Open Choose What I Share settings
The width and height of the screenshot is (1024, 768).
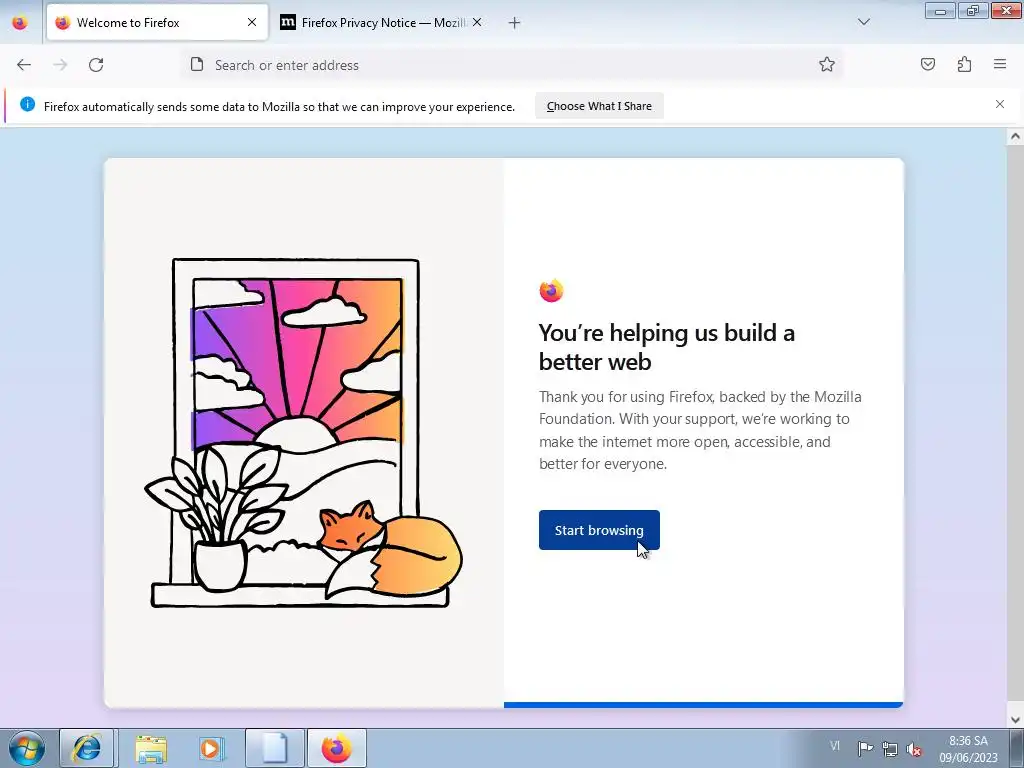(599, 106)
